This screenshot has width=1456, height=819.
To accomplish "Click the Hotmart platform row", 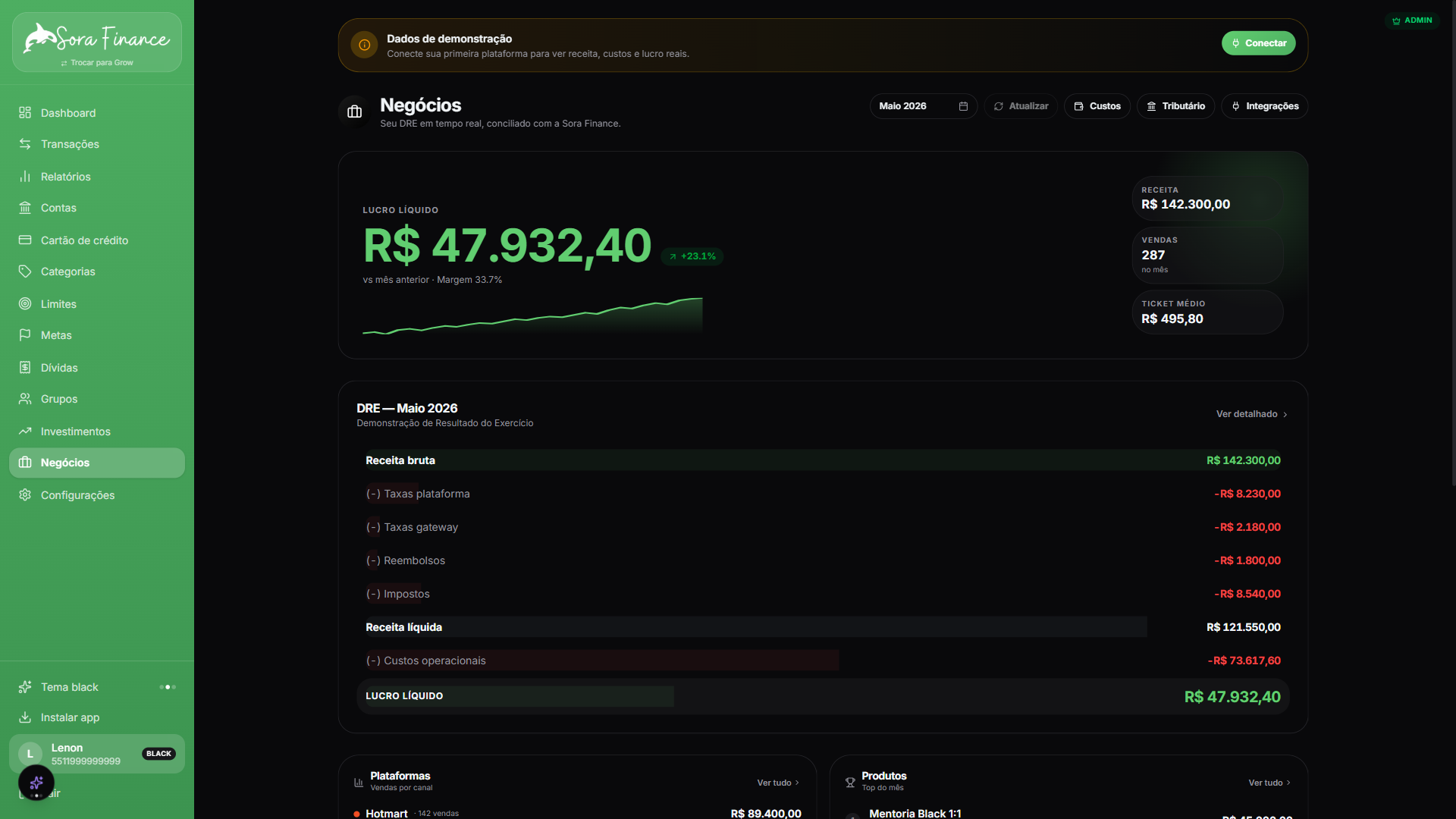I will [577, 813].
